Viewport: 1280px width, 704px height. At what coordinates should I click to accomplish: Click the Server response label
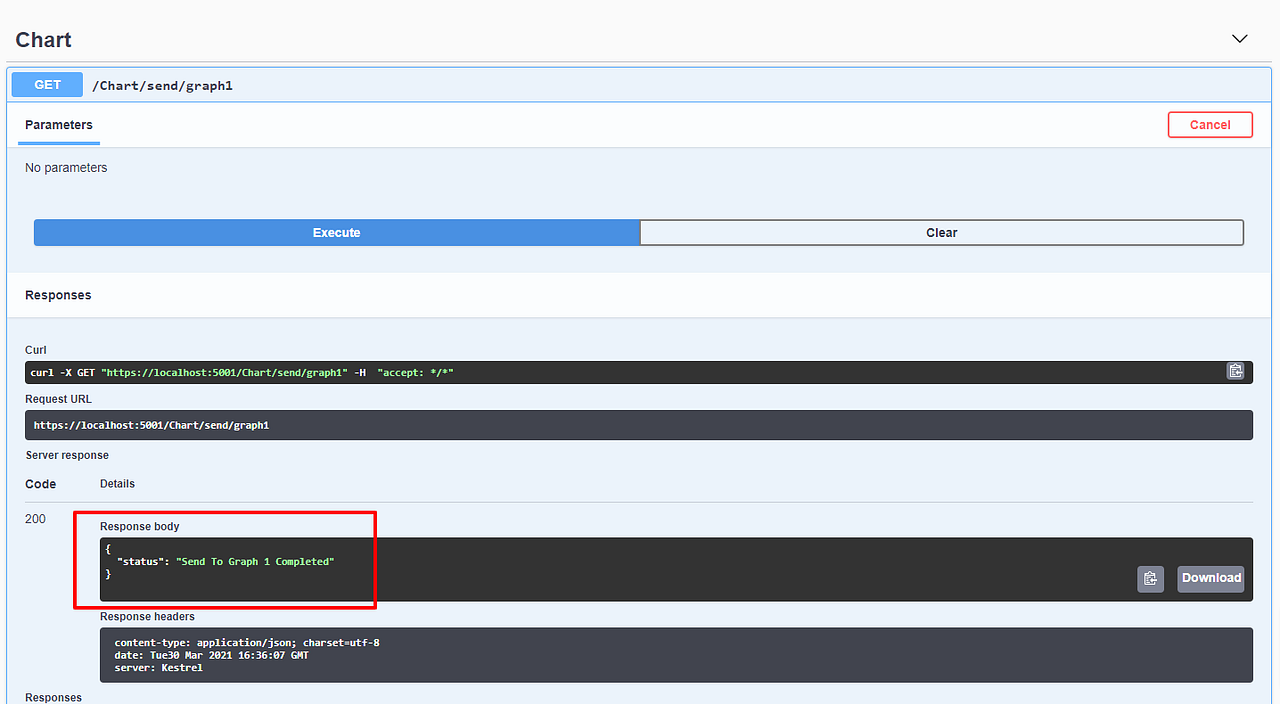pos(66,455)
